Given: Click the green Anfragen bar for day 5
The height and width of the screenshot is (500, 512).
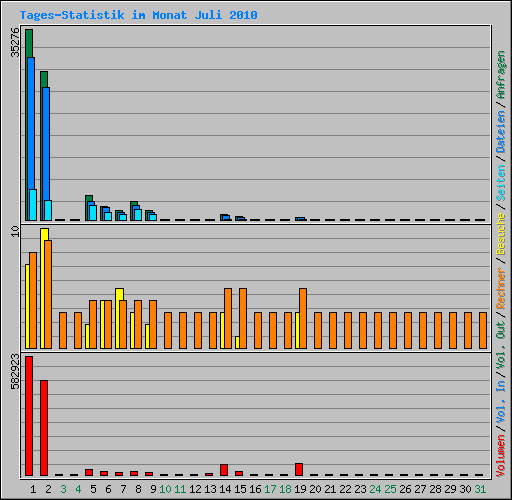Looking at the screenshot, I should pos(89,198).
